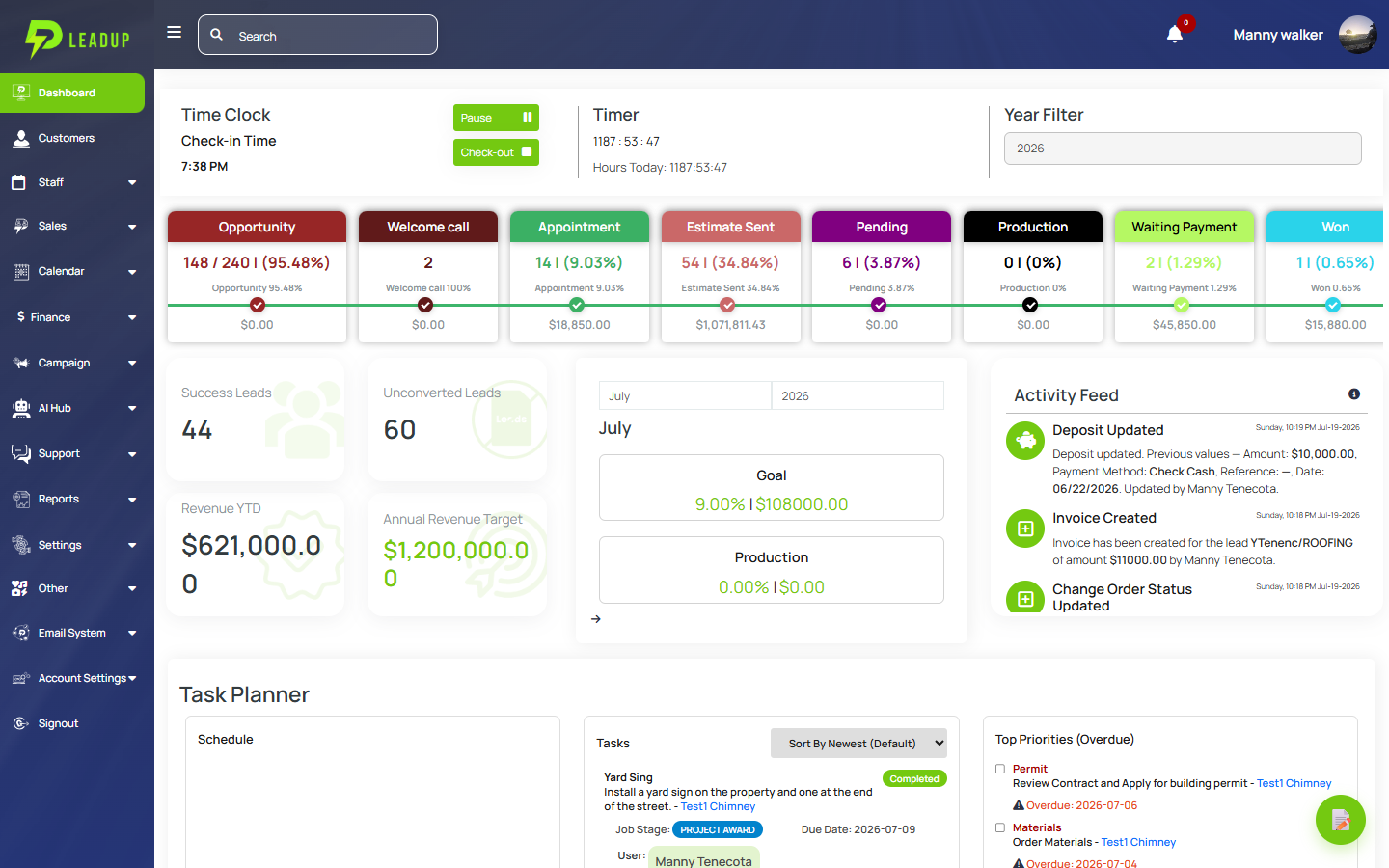Pause the time clock
Viewport: 1389px width, 868px height.
click(496, 118)
